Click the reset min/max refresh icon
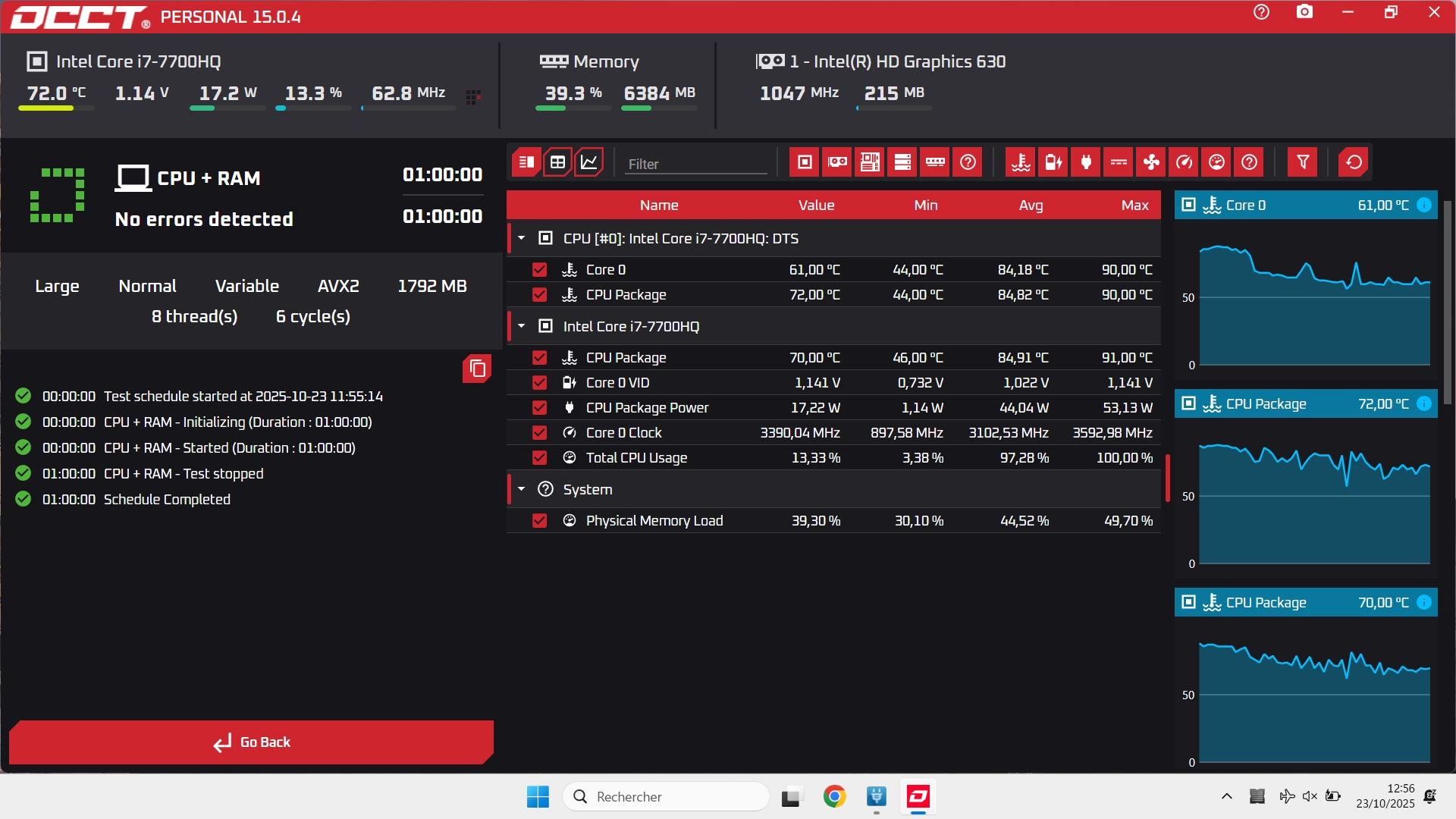The height and width of the screenshot is (819, 1456). pyautogui.click(x=1354, y=162)
